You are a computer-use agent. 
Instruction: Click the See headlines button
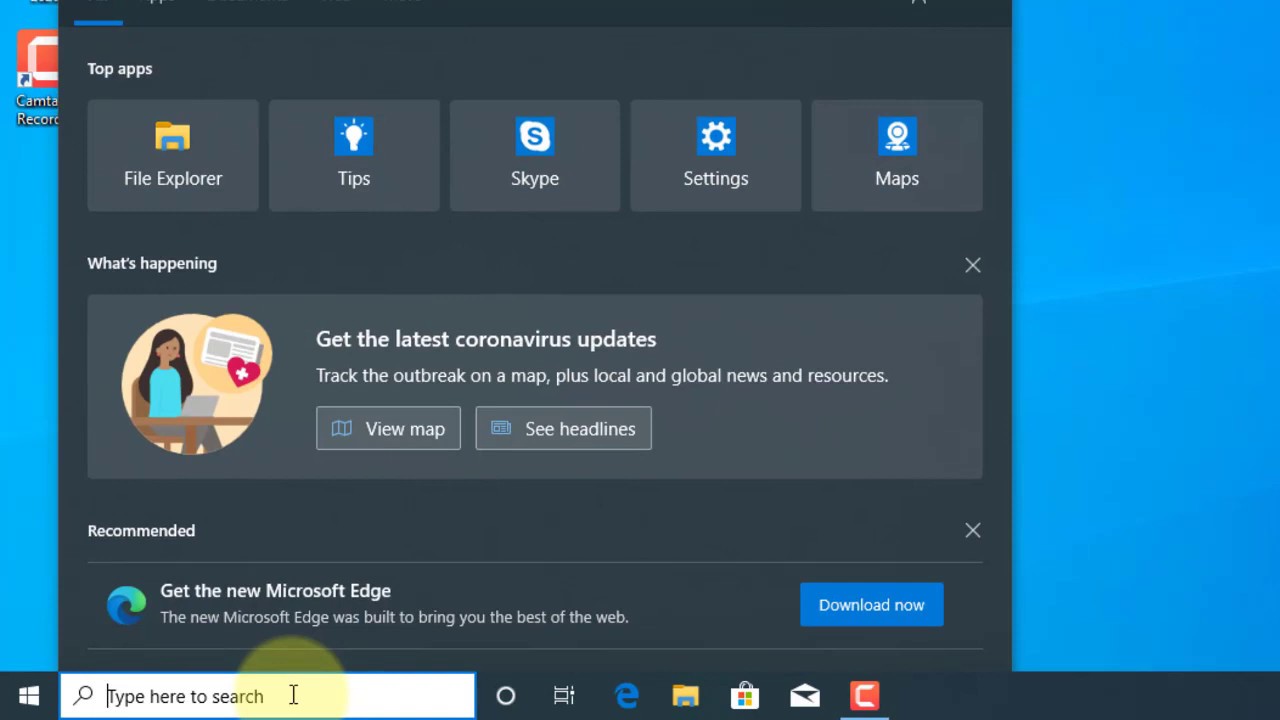coord(563,428)
